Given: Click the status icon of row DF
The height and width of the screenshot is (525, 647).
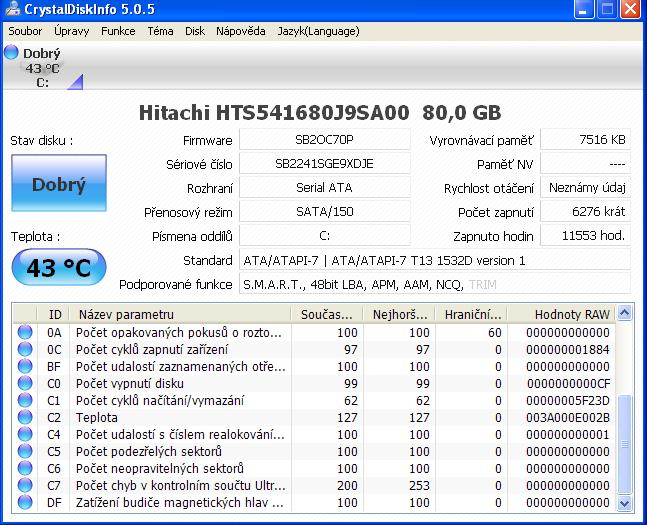Looking at the screenshot, I should pos(25,502).
